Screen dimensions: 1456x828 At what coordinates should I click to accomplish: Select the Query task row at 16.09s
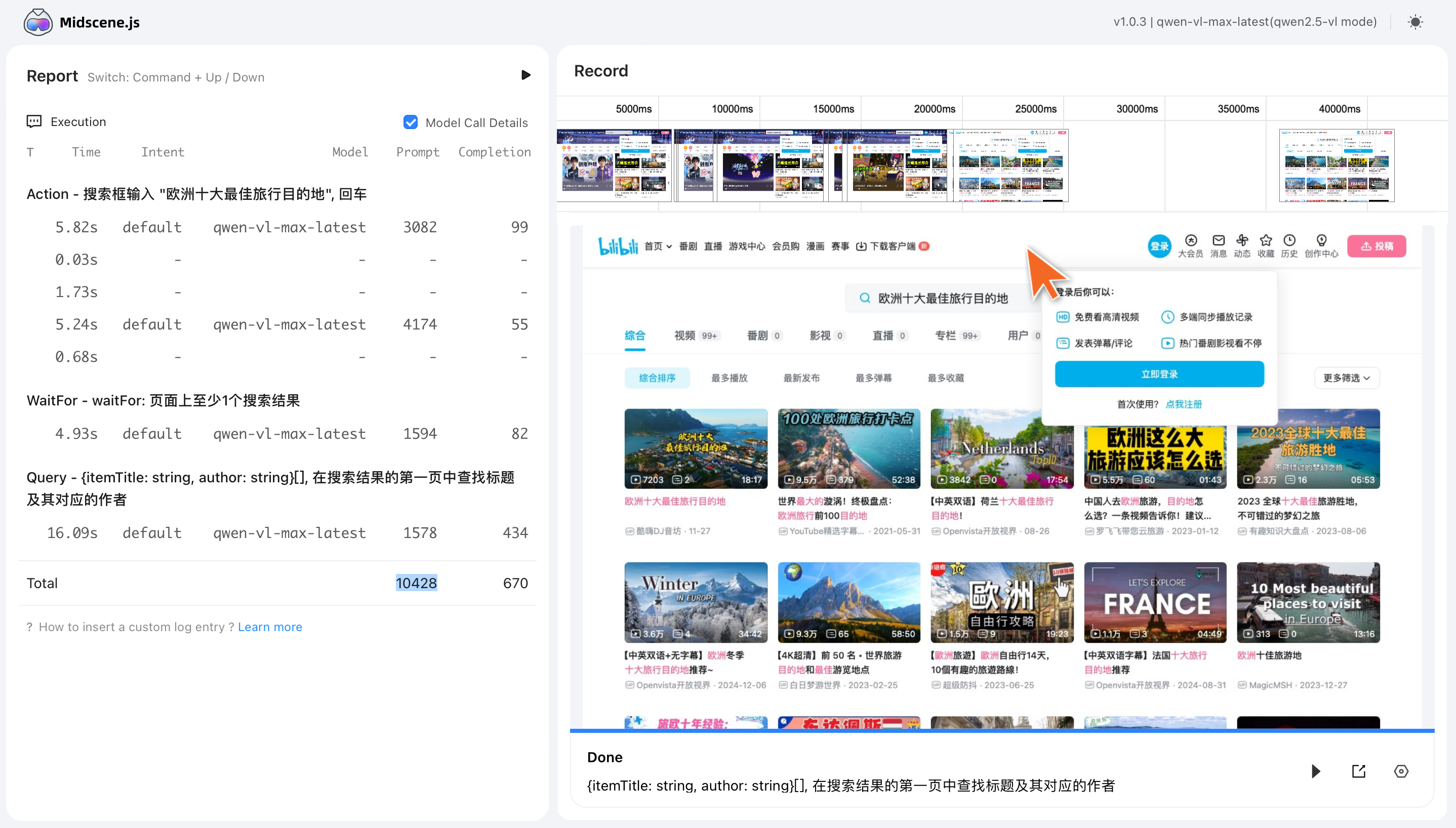pos(277,533)
